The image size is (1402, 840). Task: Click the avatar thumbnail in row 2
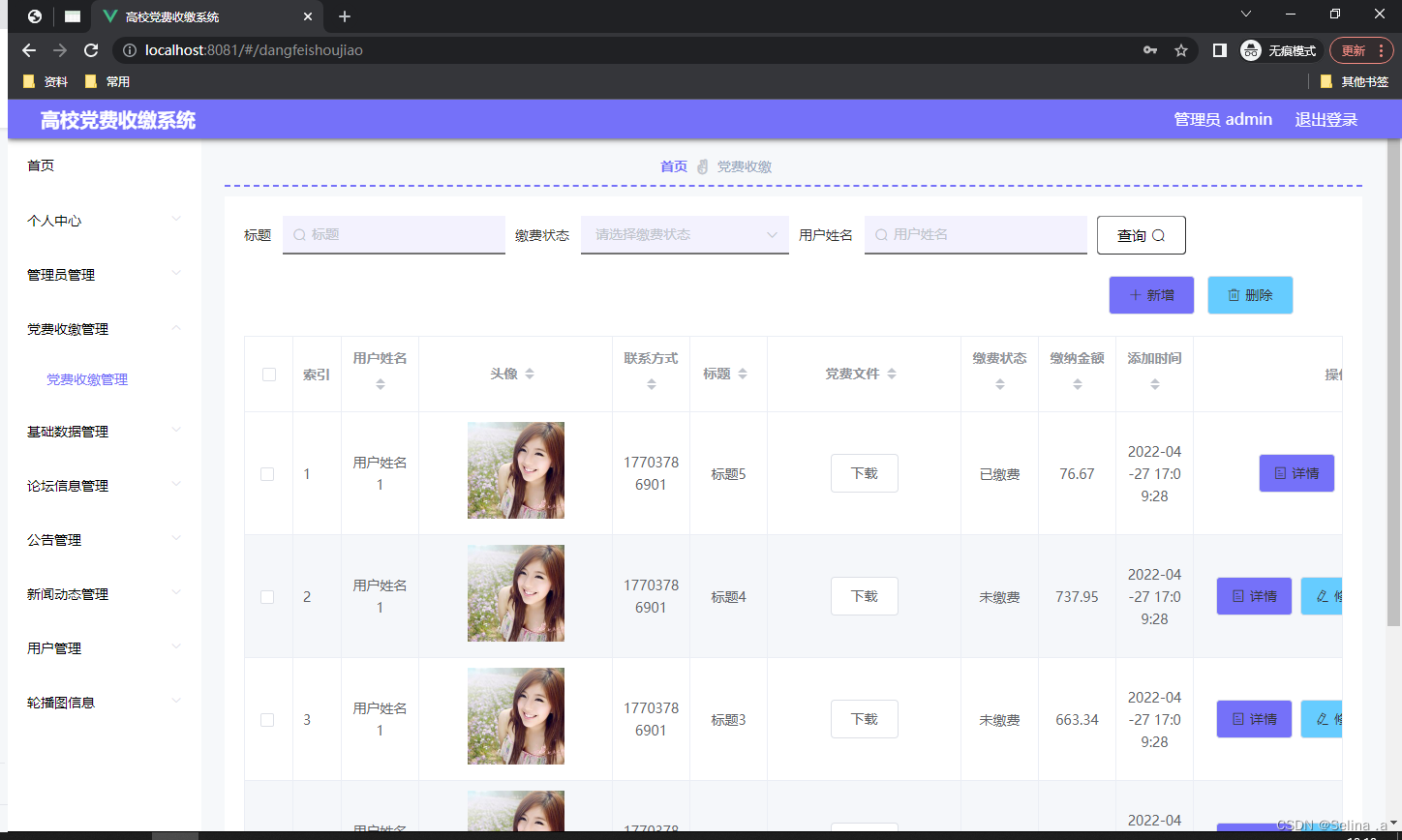516,593
